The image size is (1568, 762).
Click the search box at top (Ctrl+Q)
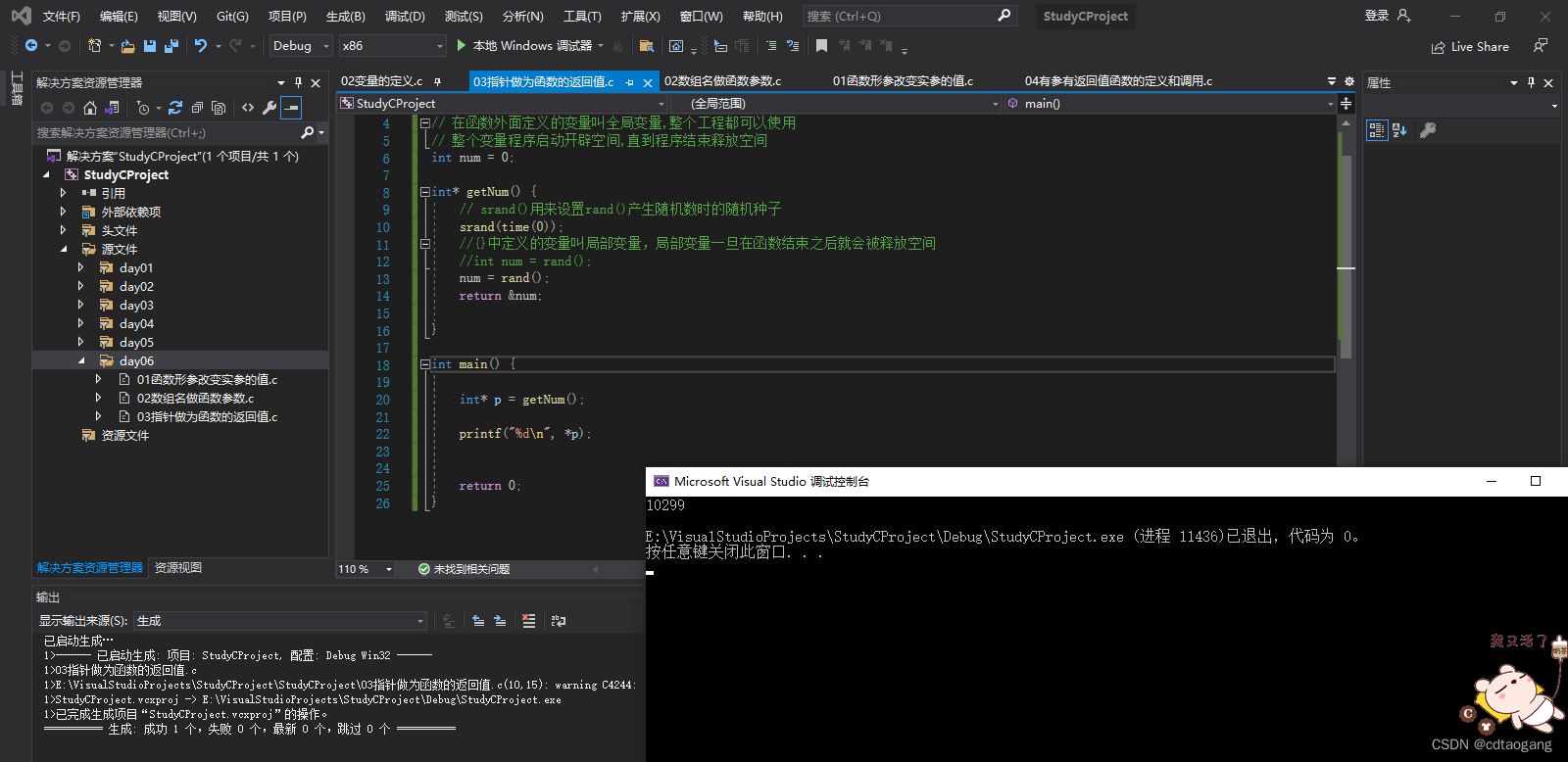(908, 16)
